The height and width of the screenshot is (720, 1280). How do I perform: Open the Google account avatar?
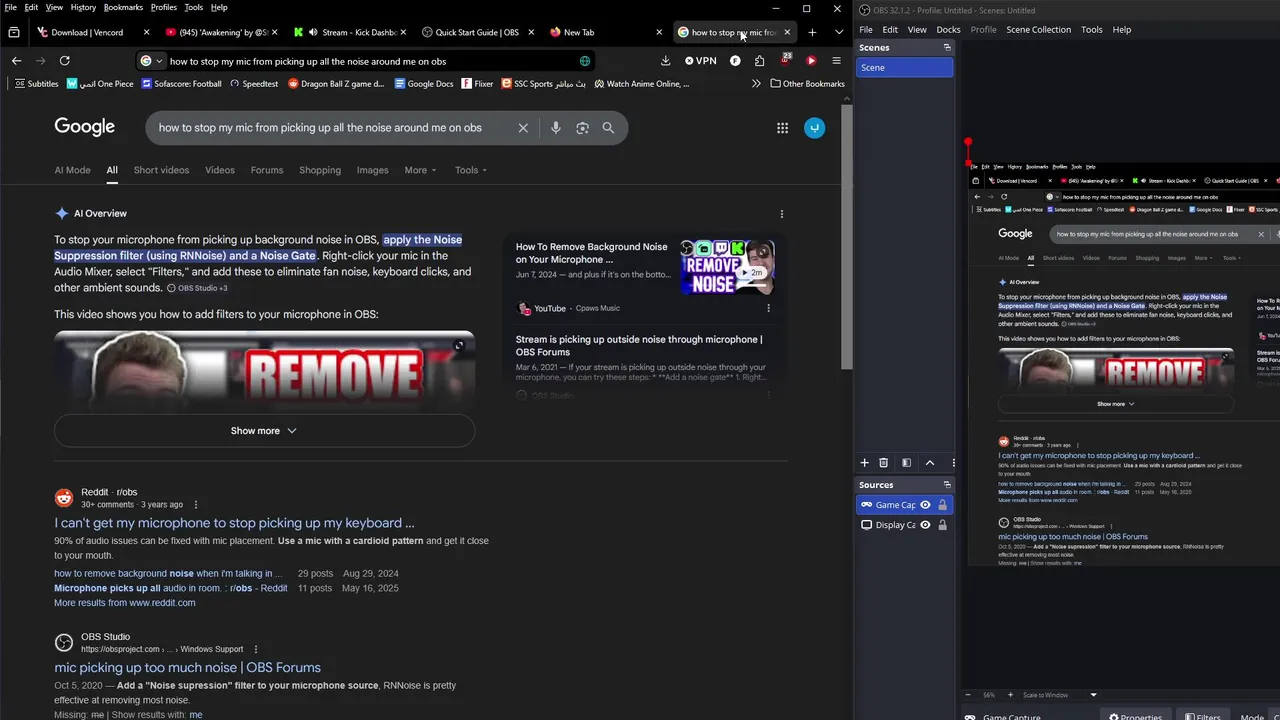coord(815,128)
